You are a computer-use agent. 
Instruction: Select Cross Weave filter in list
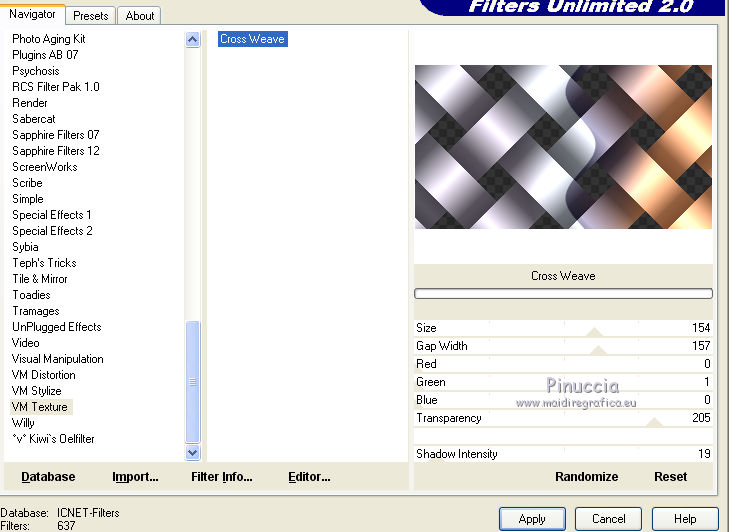[252, 39]
